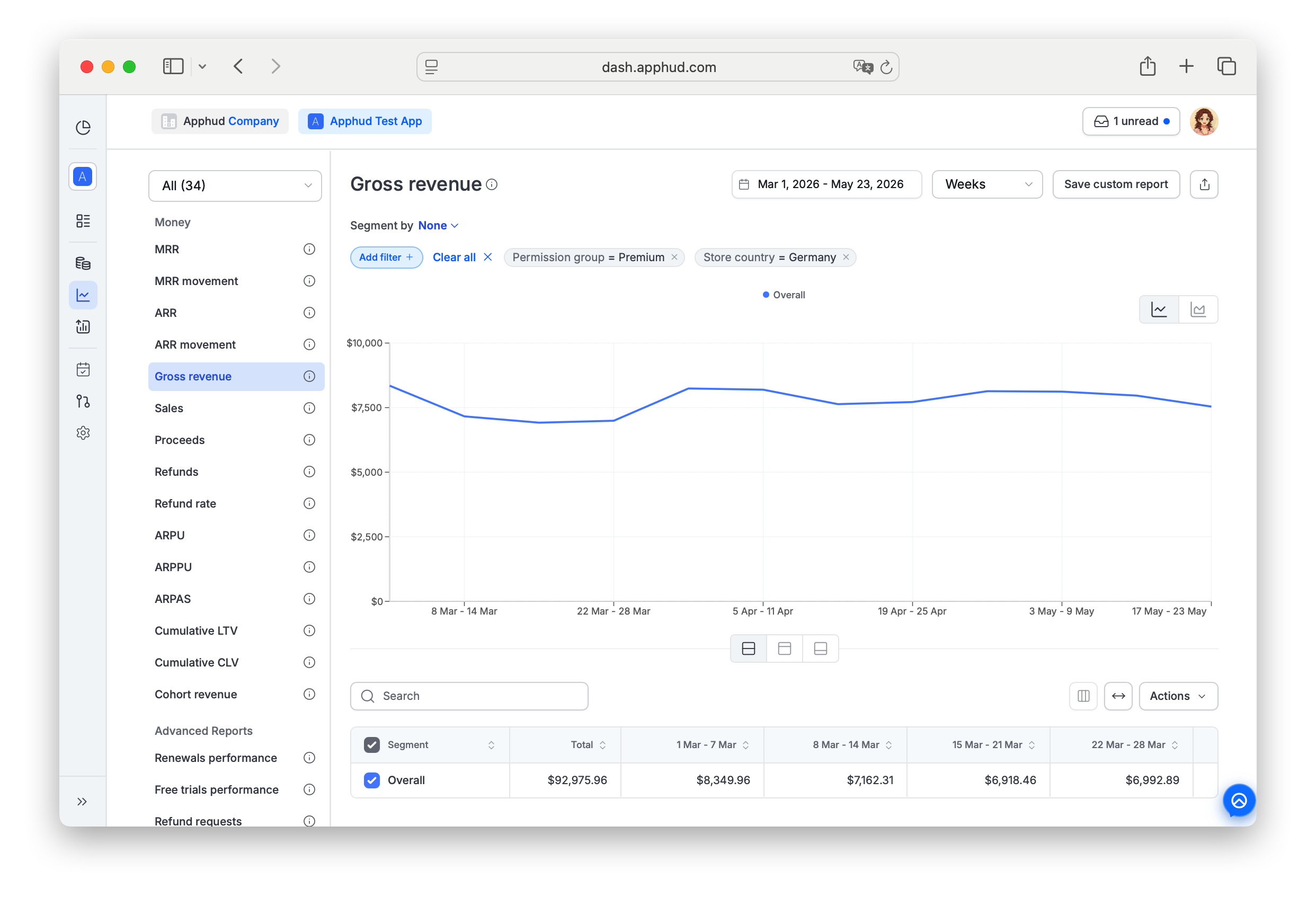The image size is (1316, 906).
Task: Select MRR movement in Money list
Action: pos(236,281)
